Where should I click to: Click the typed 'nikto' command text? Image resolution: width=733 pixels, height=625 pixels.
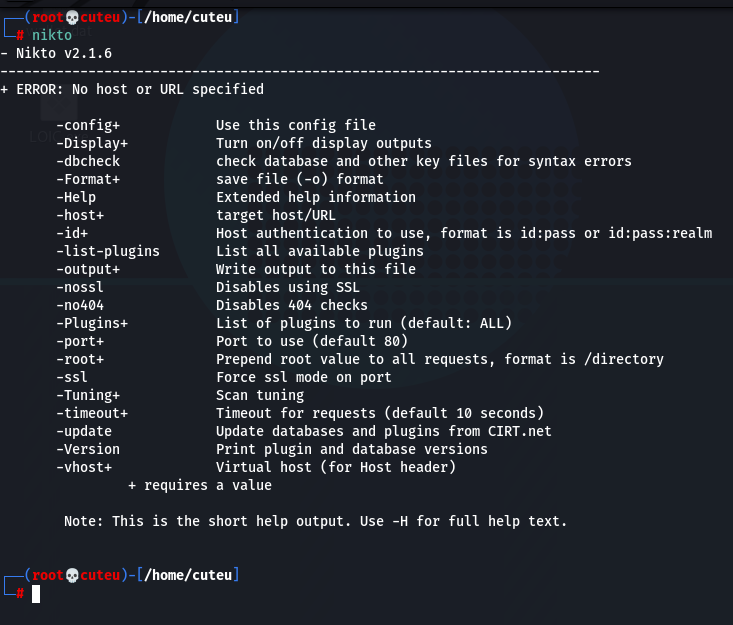point(52,35)
